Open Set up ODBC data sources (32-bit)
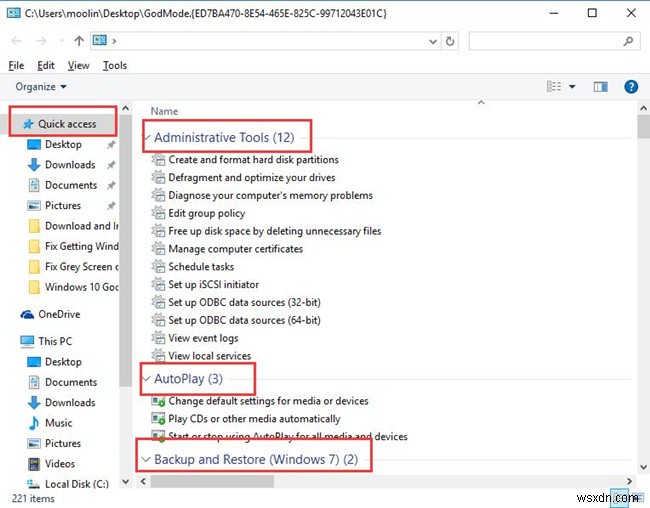Image resolution: width=650 pixels, height=508 pixels. pos(244,302)
